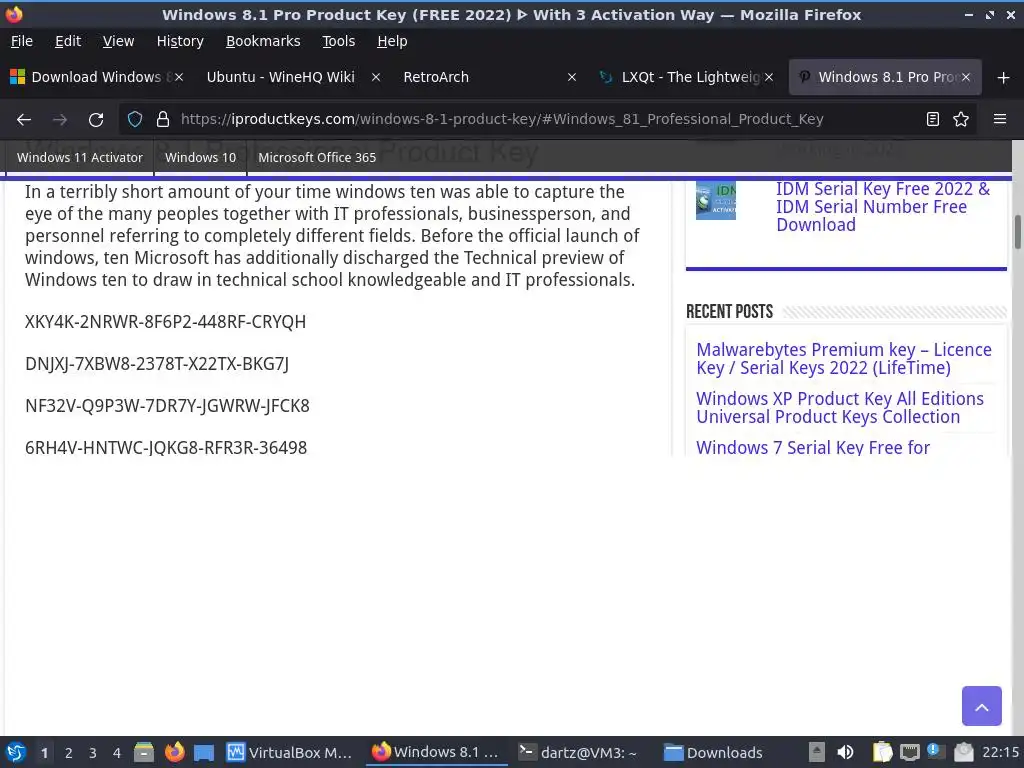This screenshot has height=768, width=1024.
Task: Click product key XKY4K-2NRWR-8F6P2-448RF-CRYQH
Action: (165, 322)
